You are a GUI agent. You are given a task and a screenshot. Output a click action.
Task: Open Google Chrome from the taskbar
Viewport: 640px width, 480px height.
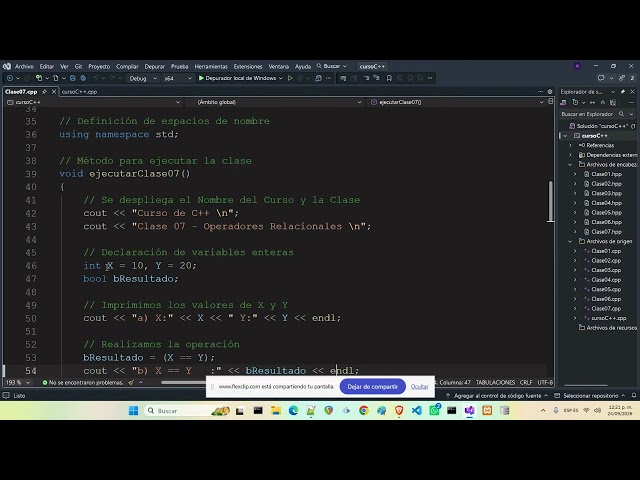click(364, 411)
